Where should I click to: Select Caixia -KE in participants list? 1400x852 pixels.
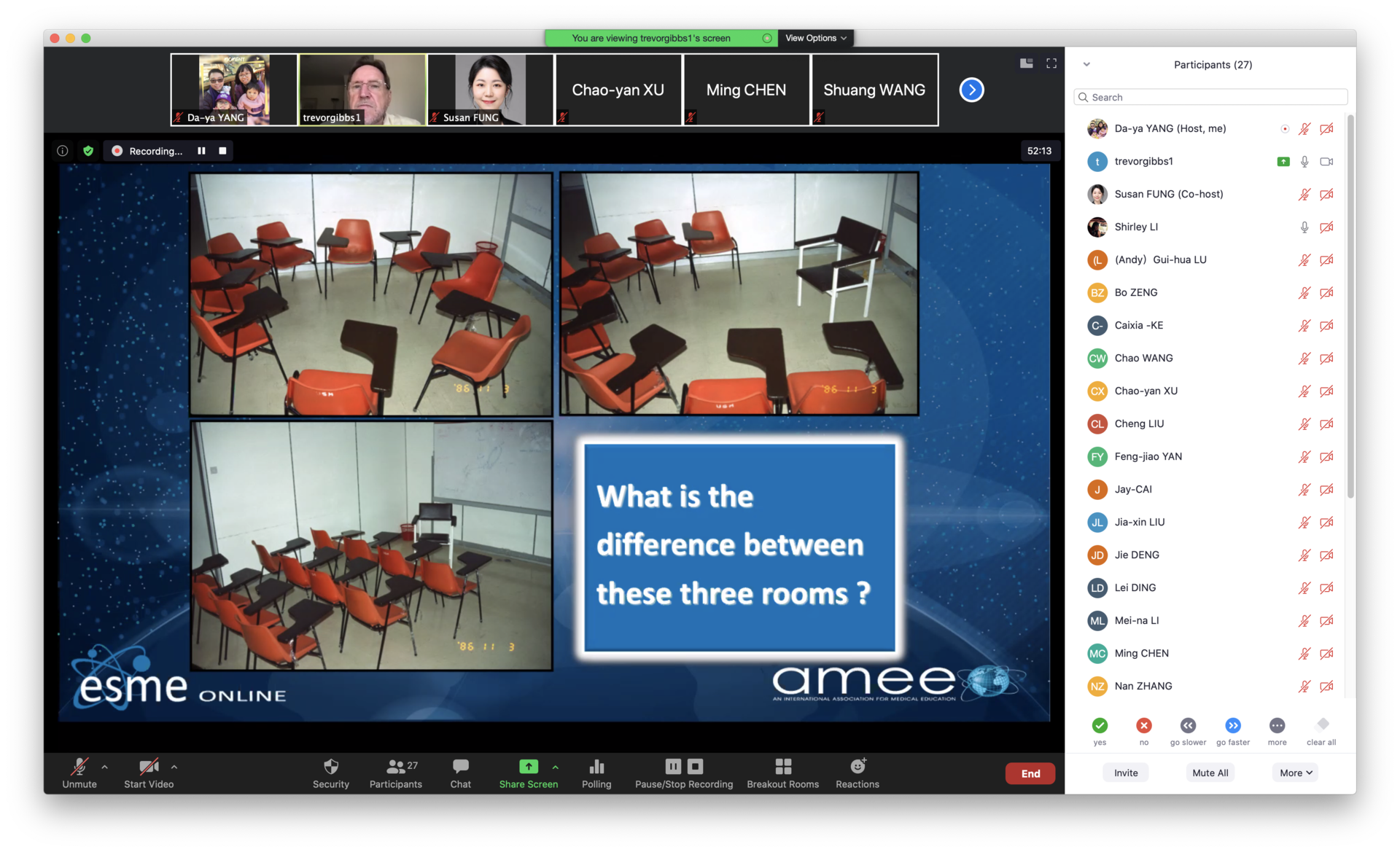pos(1210,326)
